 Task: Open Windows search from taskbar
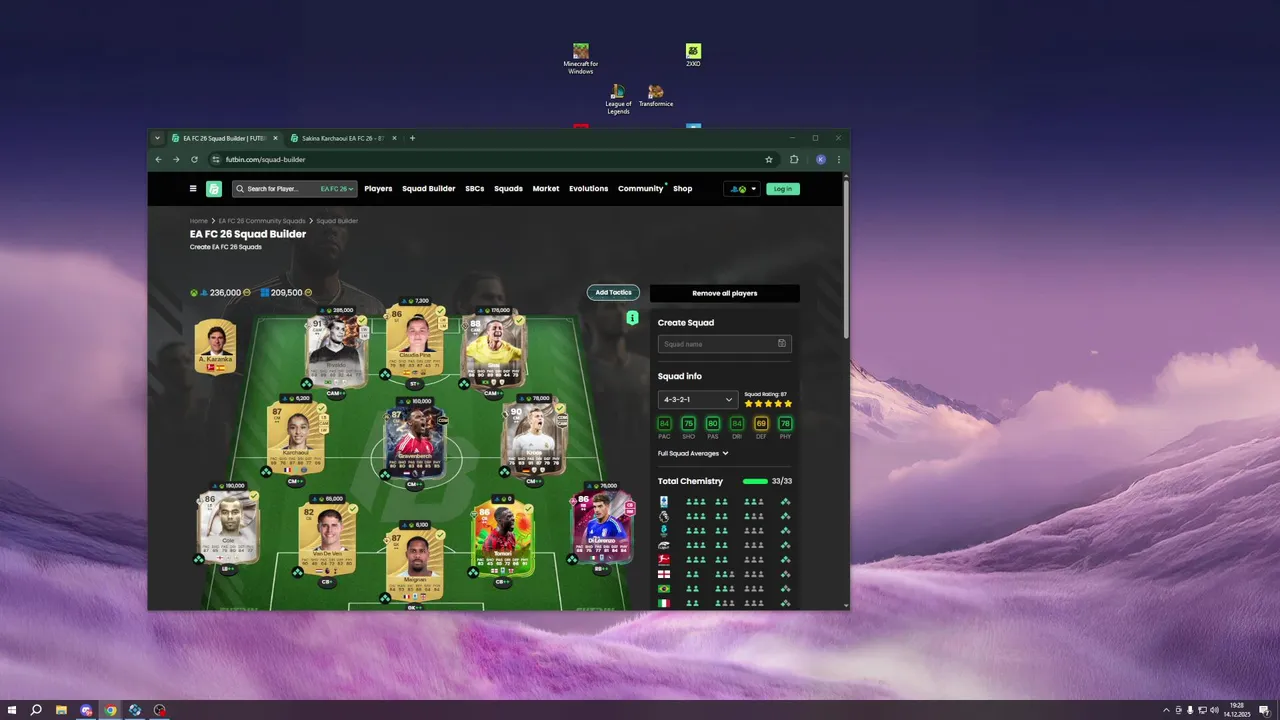(x=36, y=710)
